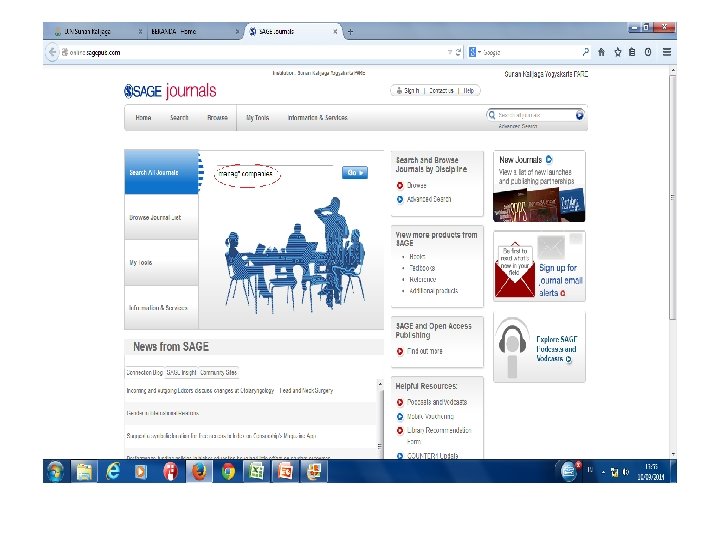Select the Browse Journal List side tab
The width and height of the screenshot is (720, 540).
coord(161,217)
